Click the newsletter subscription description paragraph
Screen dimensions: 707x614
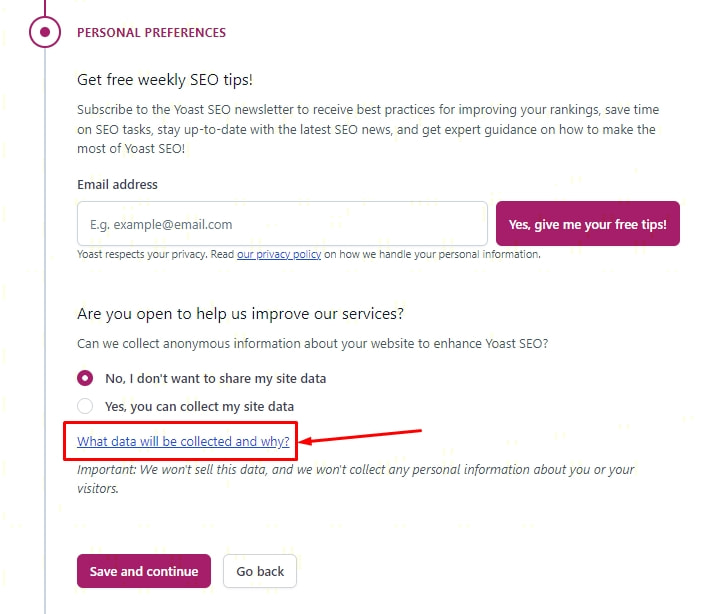point(367,128)
